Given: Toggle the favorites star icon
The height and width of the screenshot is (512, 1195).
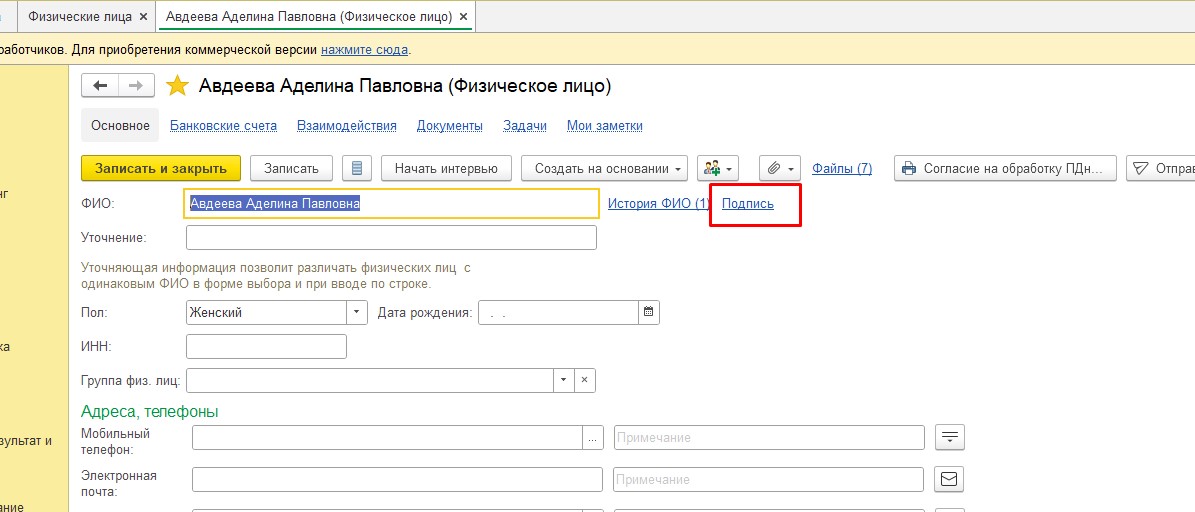Looking at the screenshot, I should 177,86.
